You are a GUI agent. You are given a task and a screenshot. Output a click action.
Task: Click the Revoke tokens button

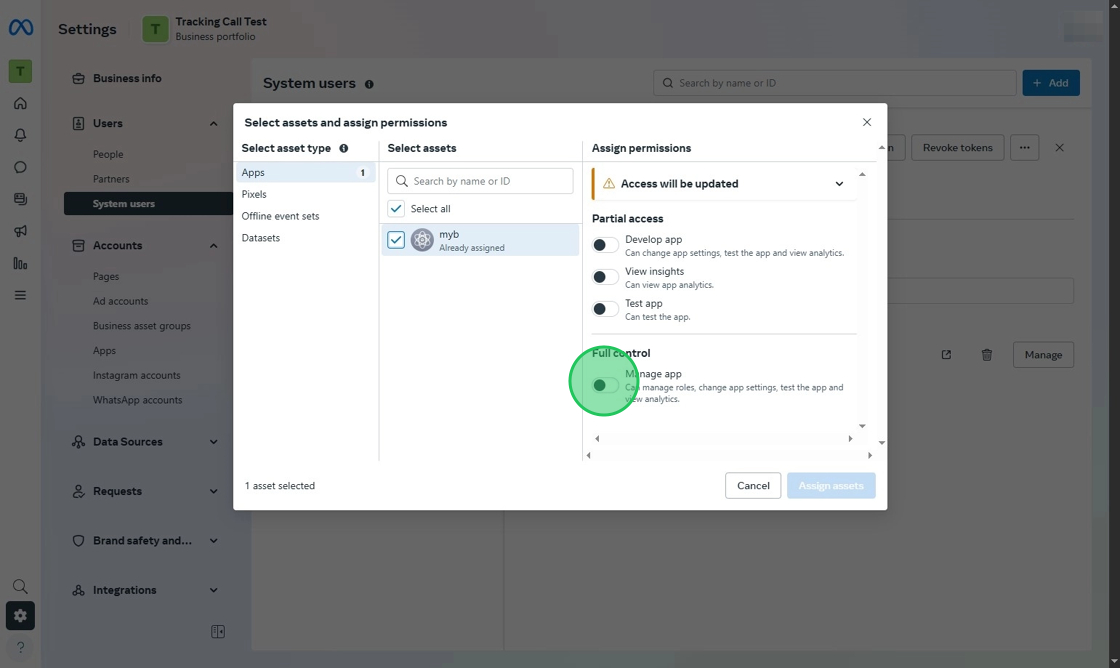[957, 148]
